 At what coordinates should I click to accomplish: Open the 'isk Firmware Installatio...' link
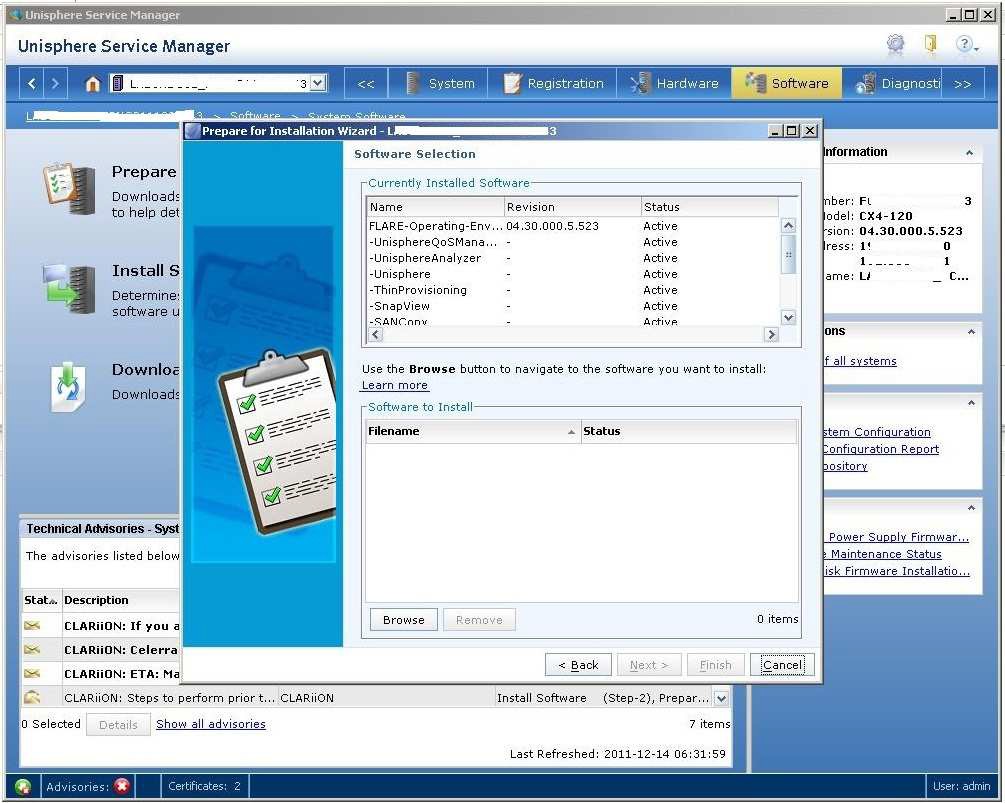coord(897,571)
